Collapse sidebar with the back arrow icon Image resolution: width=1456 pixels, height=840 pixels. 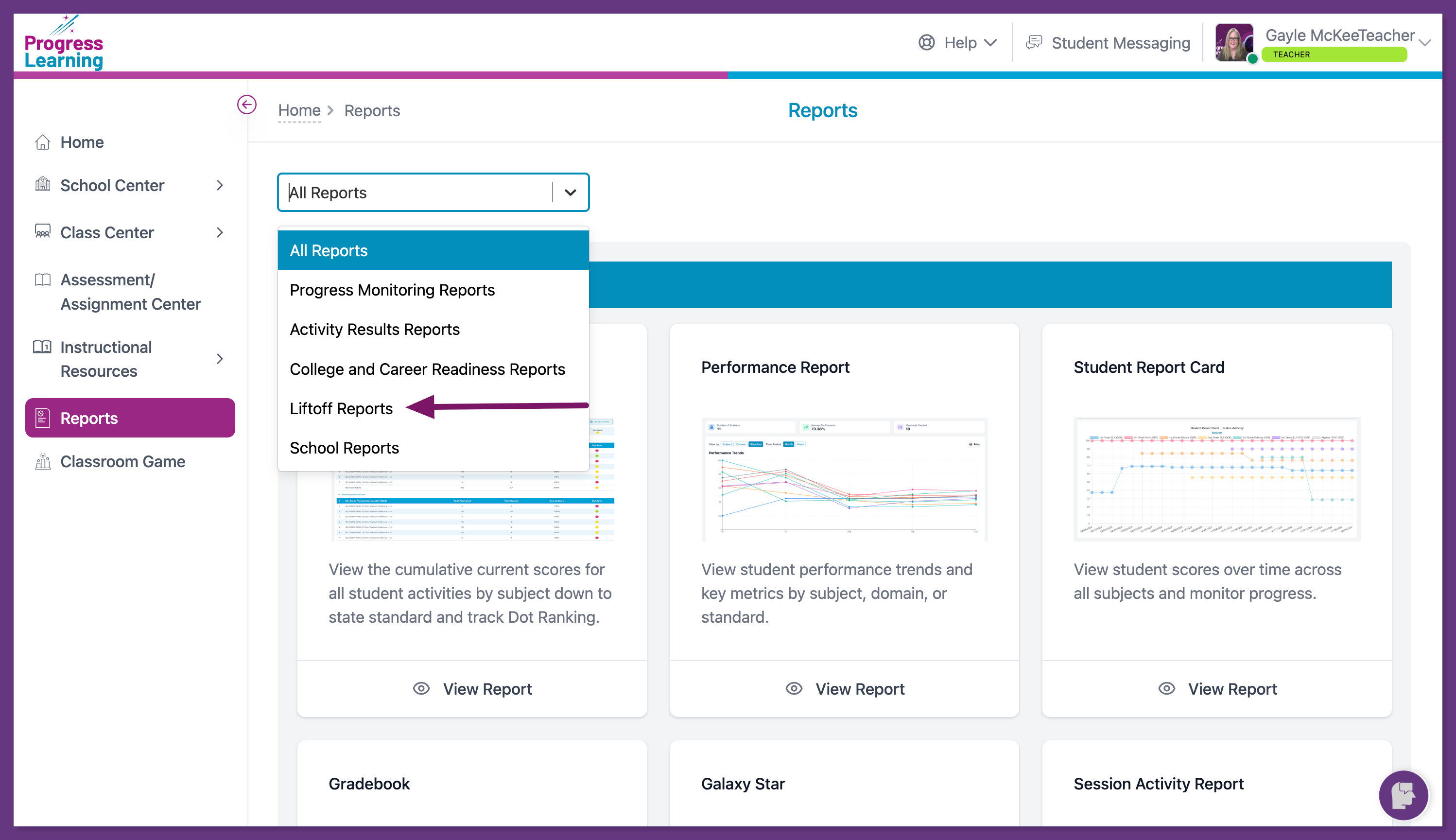(x=247, y=105)
